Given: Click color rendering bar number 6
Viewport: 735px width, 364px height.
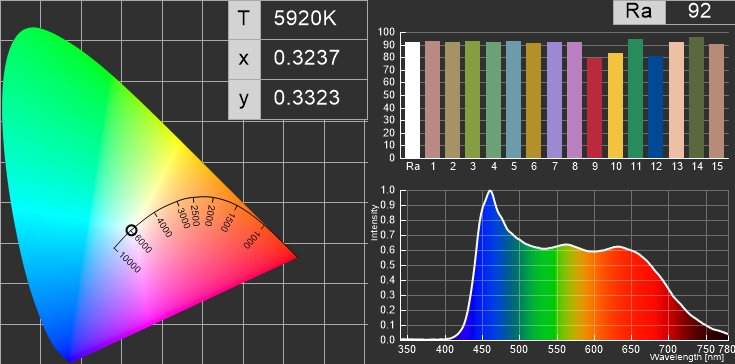Looking at the screenshot, I should click(534, 101).
